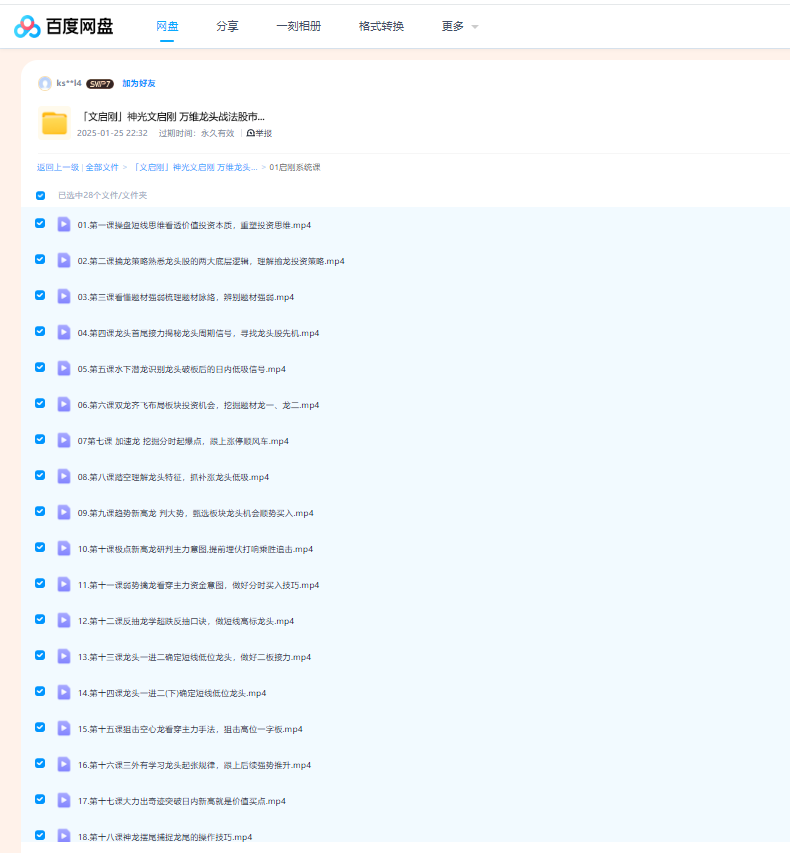
Task: Uncheck the checkbox for 01.第一课 file
Action: [x=40, y=223]
